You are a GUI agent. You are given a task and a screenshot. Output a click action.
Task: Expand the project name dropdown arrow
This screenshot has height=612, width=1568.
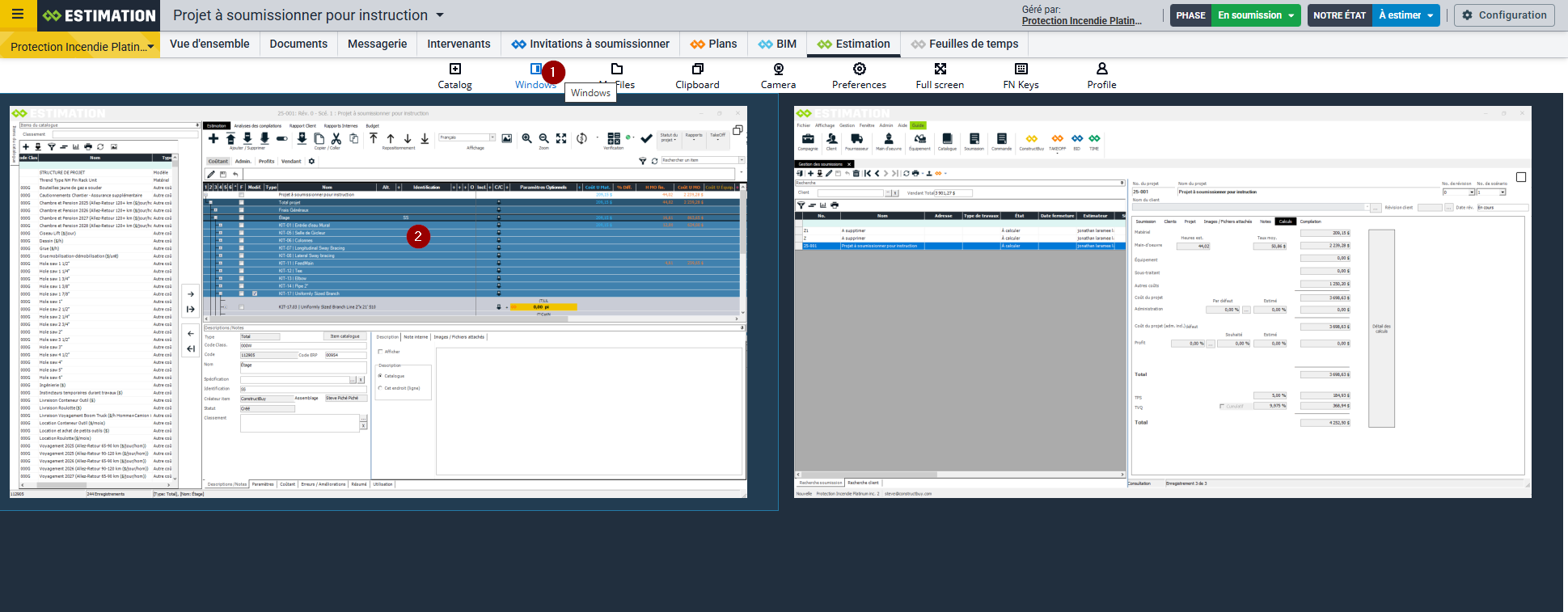440,15
